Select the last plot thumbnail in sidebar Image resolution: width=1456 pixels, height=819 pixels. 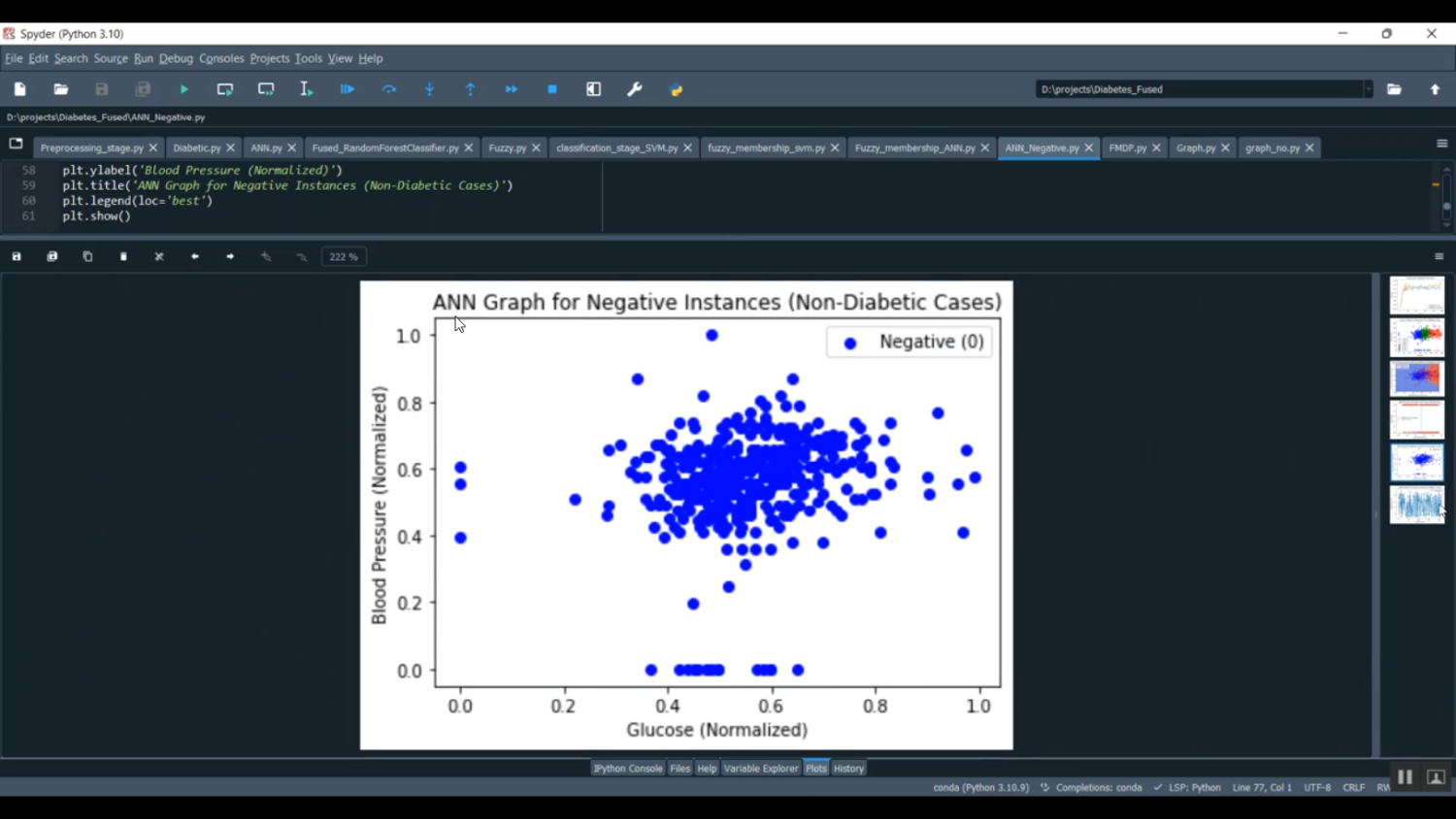[x=1416, y=505]
